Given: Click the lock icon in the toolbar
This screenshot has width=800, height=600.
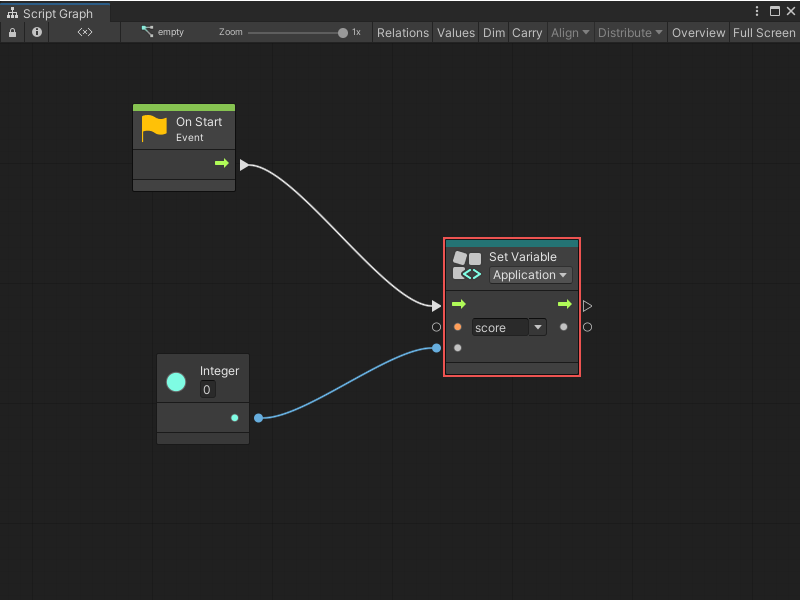Looking at the screenshot, I should 12,32.
